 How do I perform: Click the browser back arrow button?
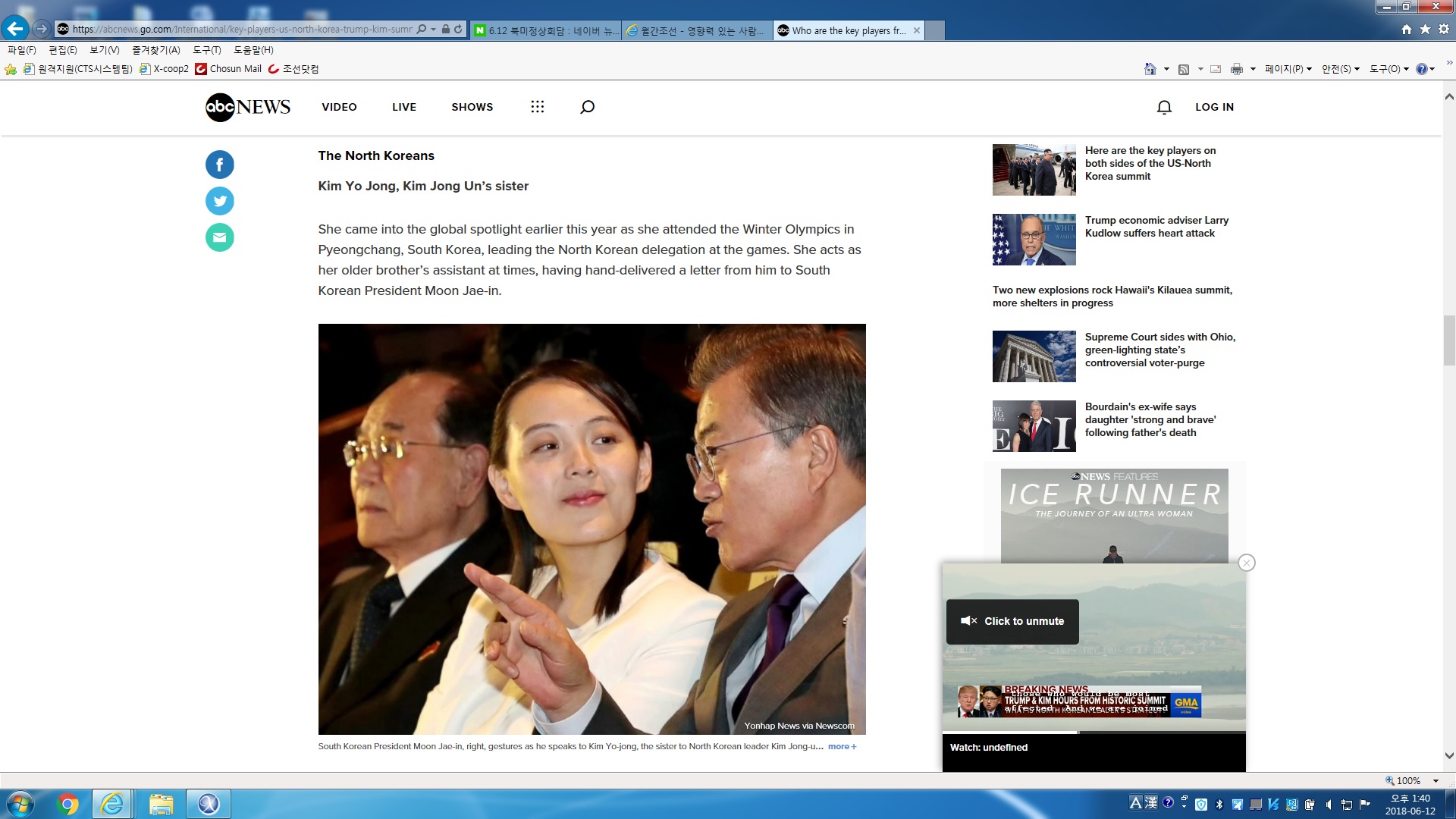tap(14, 29)
